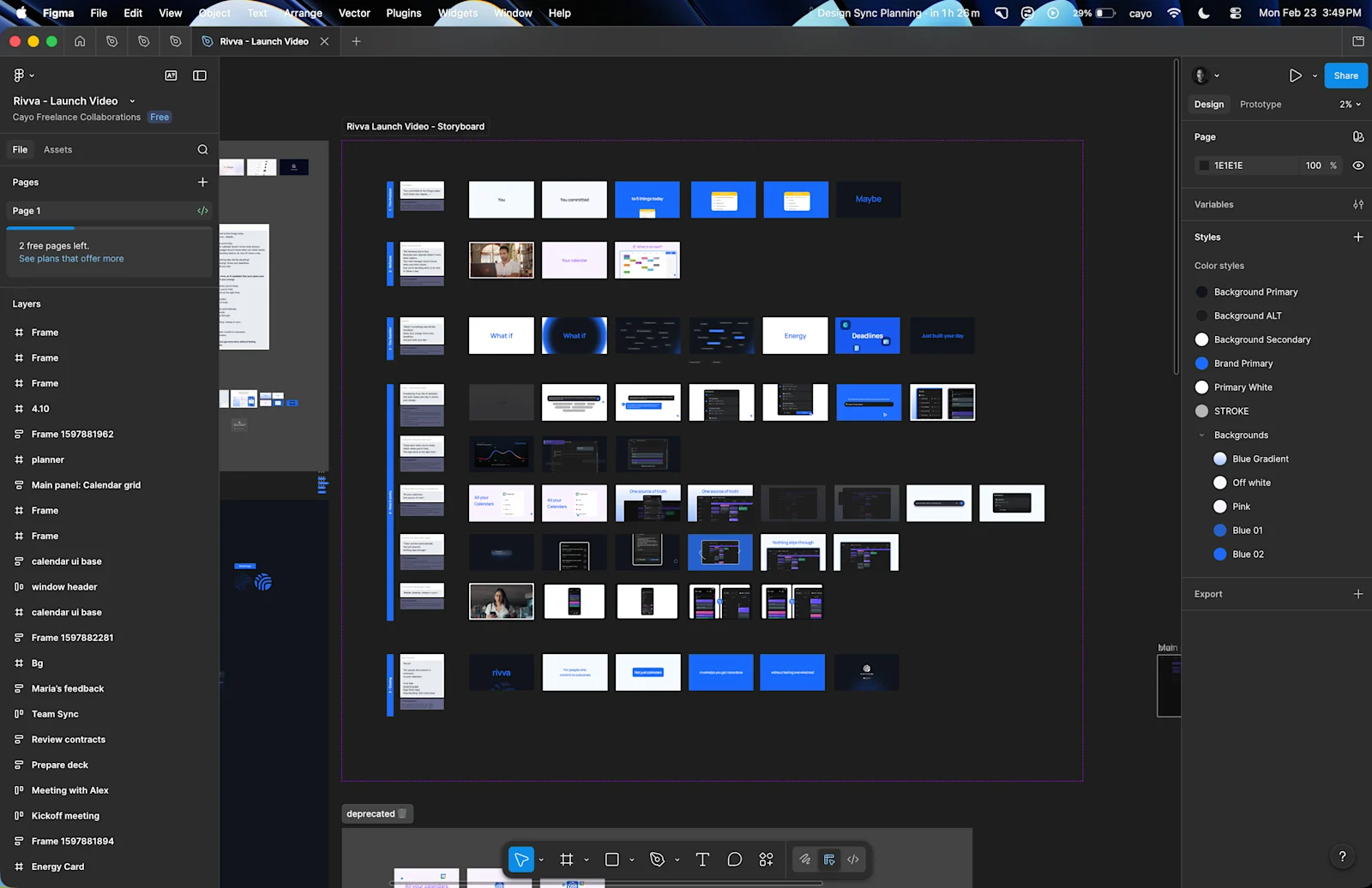Open shape tools dropdown arrow
Image resolution: width=1372 pixels, height=888 pixels.
(x=632, y=860)
